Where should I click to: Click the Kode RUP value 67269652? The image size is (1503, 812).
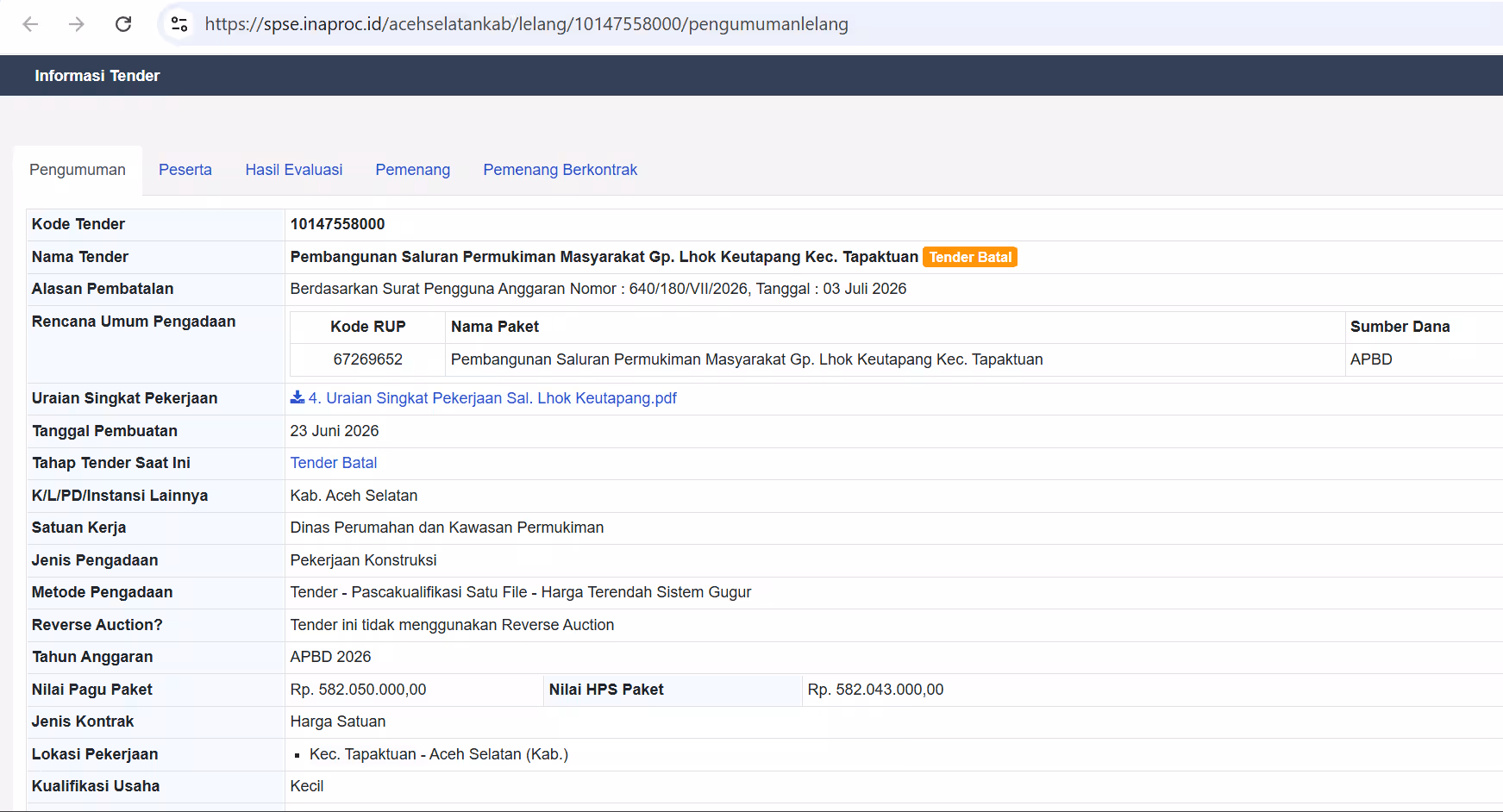point(368,359)
